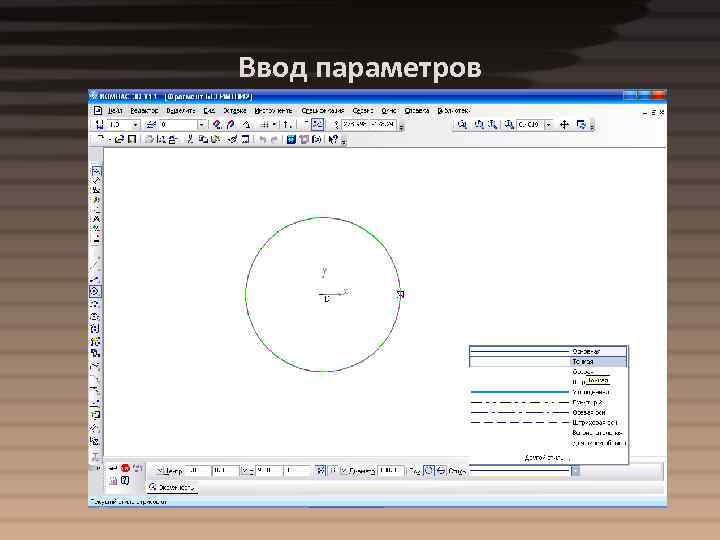Click the Segment line tool above Circle tool
Image resolution: width=720 pixels, height=540 pixels.
click(95, 278)
